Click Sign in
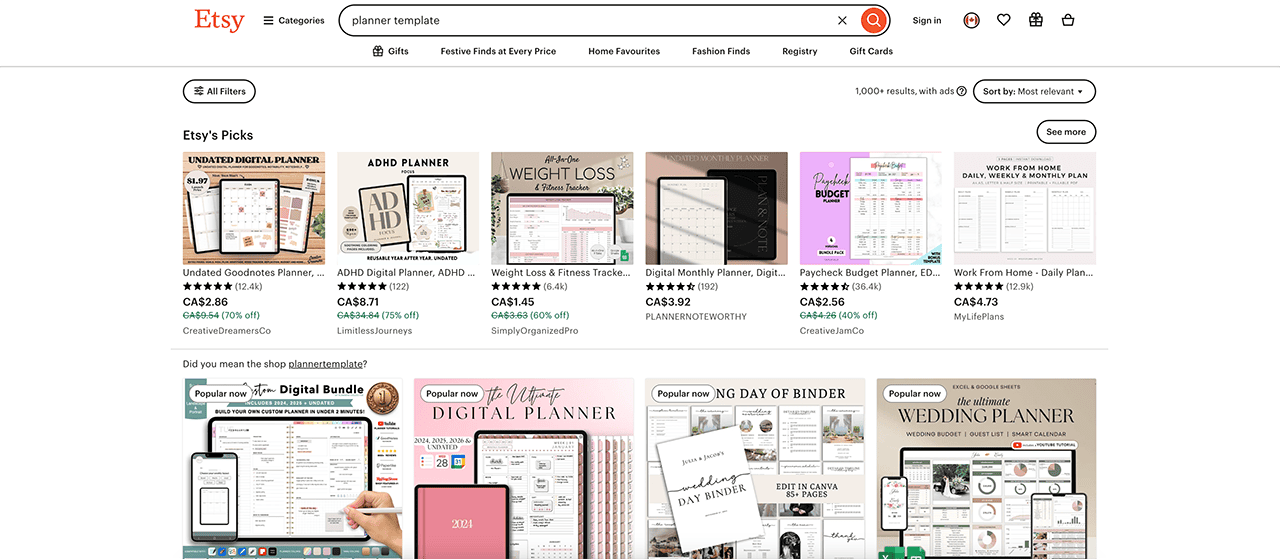This screenshot has height=559, width=1280. 927,20
